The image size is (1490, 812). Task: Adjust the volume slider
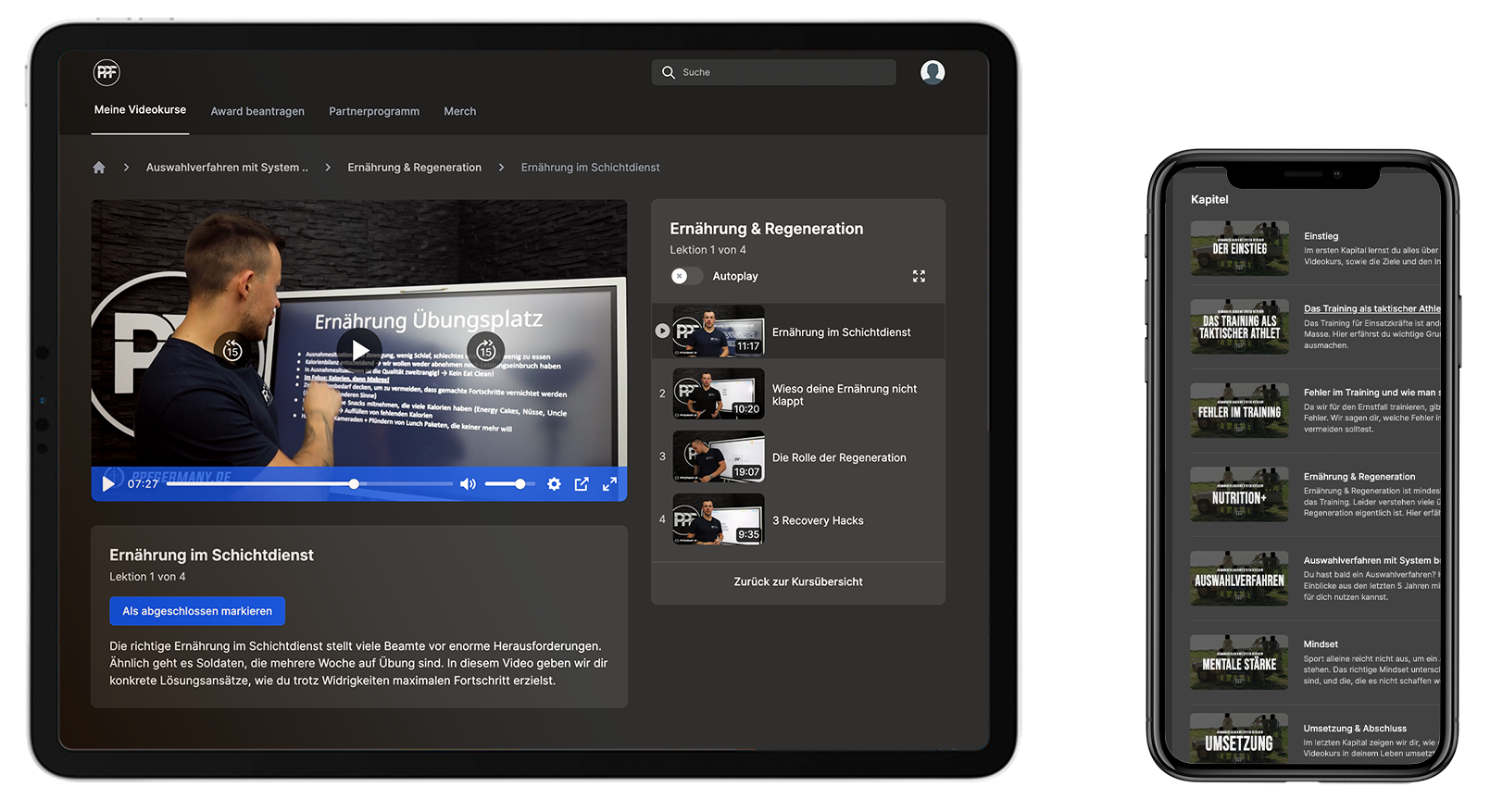(509, 483)
